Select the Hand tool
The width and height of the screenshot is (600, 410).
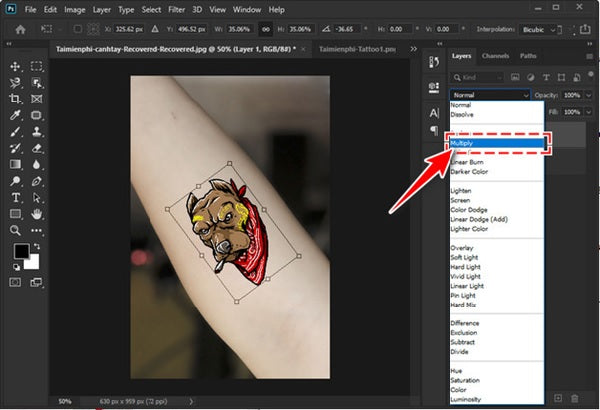pos(37,214)
